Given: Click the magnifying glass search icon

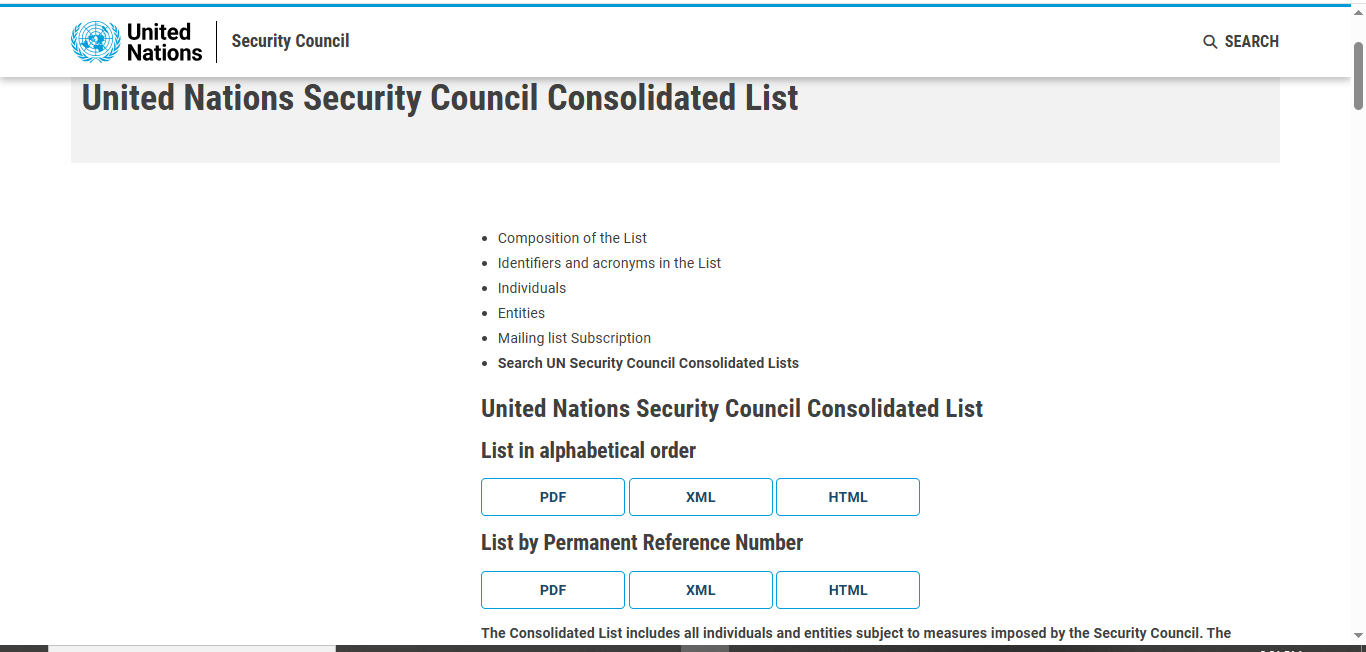Looking at the screenshot, I should [x=1210, y=42].
